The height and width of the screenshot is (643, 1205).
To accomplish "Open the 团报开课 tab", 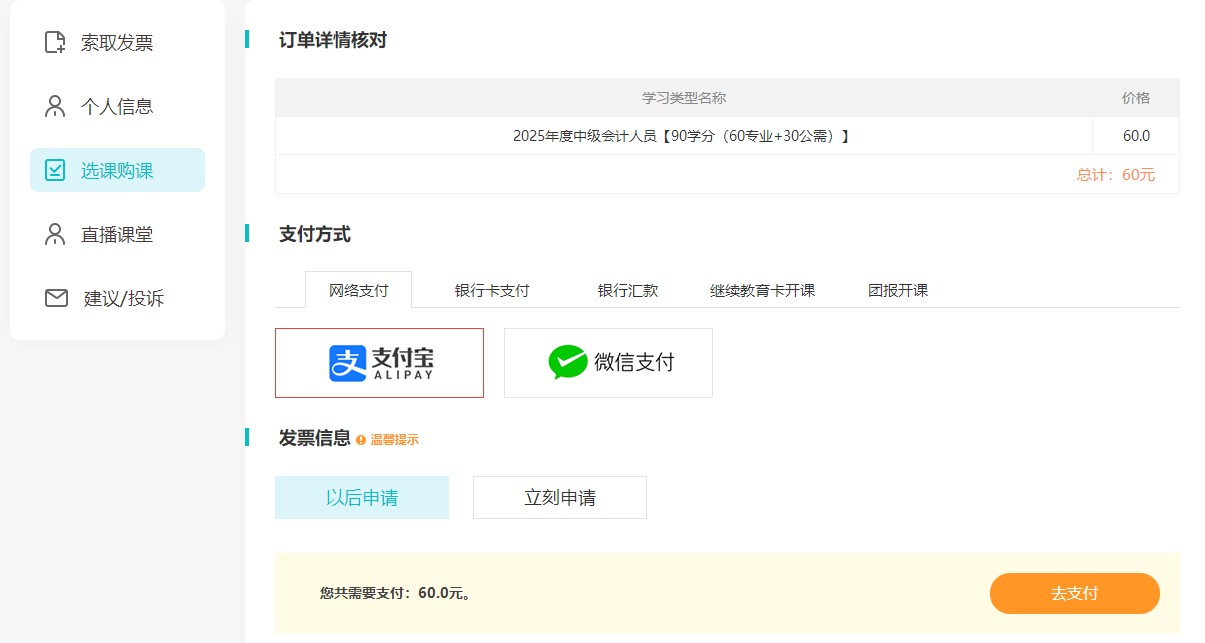I will [x=897, y=289].
